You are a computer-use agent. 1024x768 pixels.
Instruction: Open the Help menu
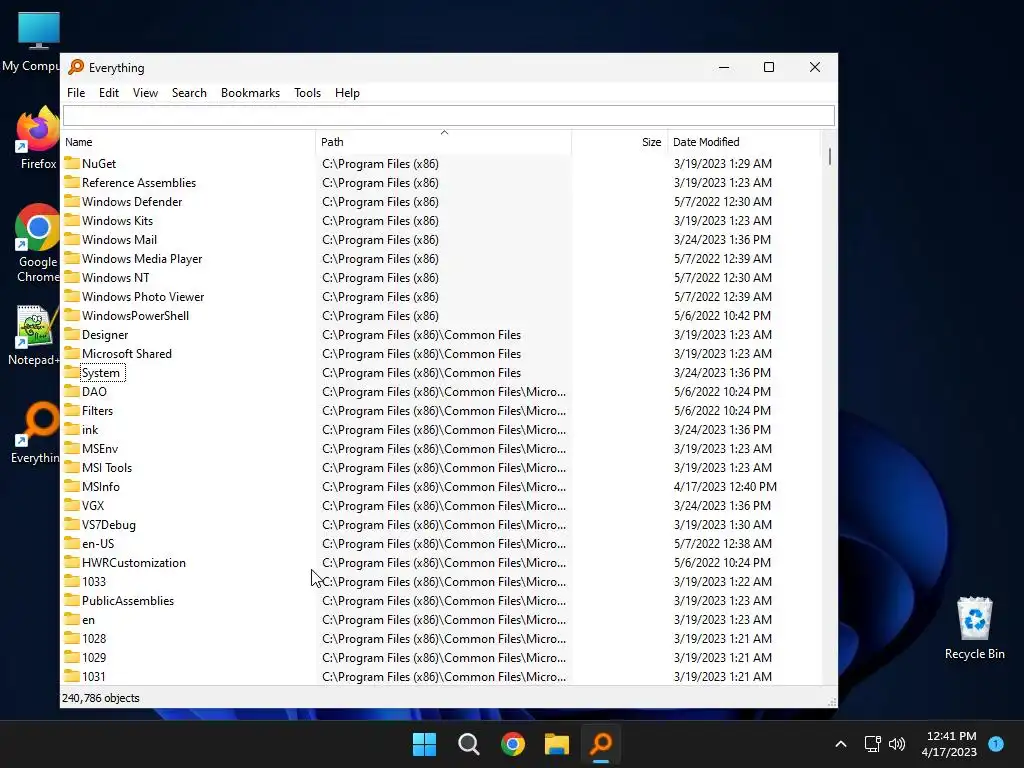click(347, 93)
